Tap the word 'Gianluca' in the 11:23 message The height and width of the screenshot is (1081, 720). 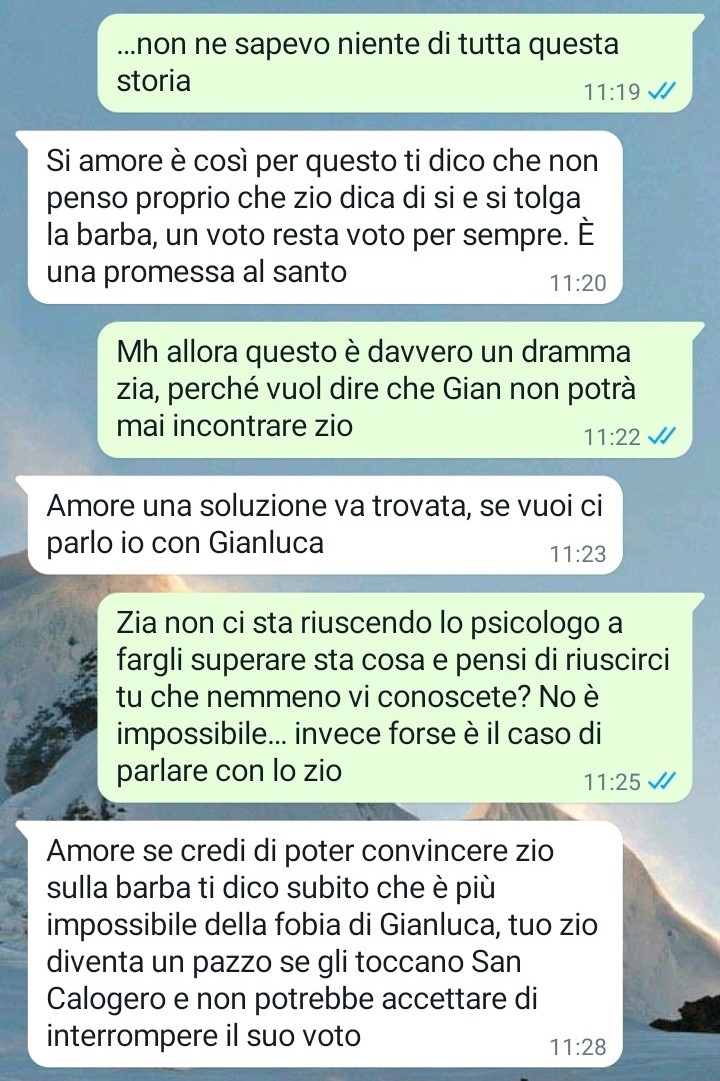266,543
